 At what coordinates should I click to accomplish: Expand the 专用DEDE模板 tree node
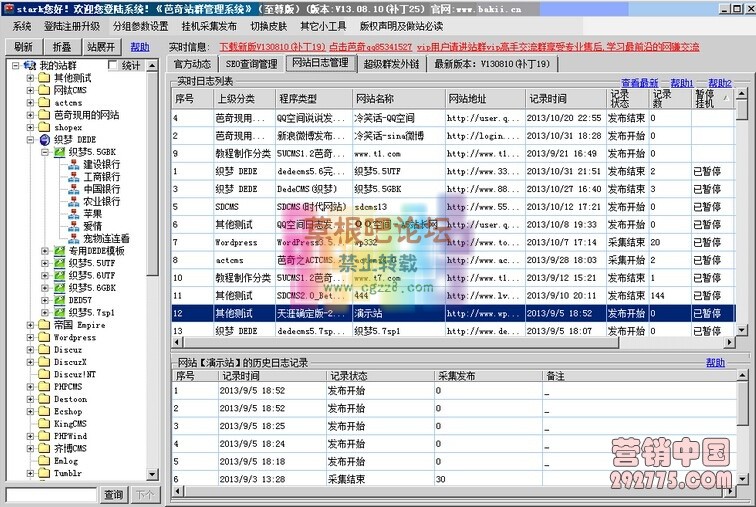(45, 251)
